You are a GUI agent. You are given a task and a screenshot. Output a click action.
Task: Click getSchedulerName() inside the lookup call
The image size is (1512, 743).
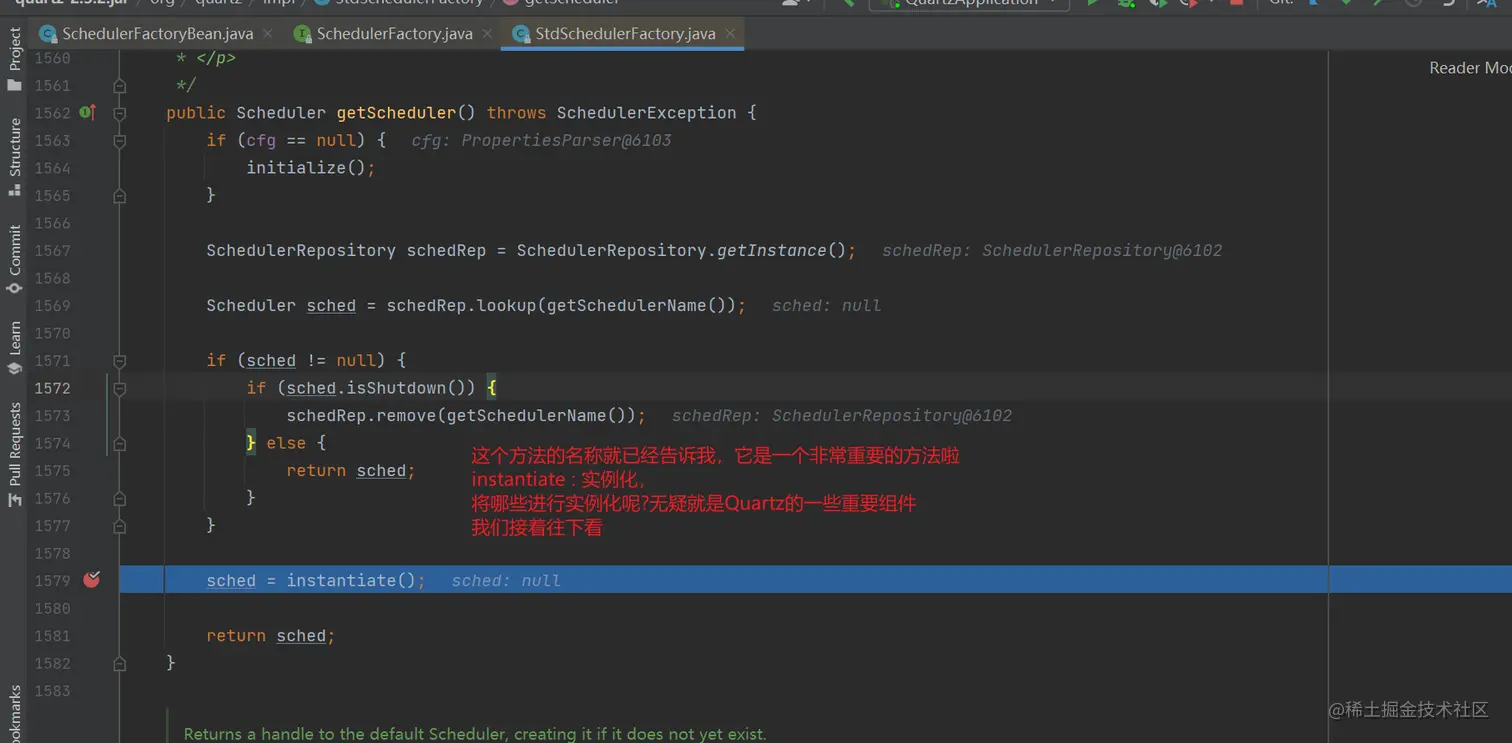[636, 305]
